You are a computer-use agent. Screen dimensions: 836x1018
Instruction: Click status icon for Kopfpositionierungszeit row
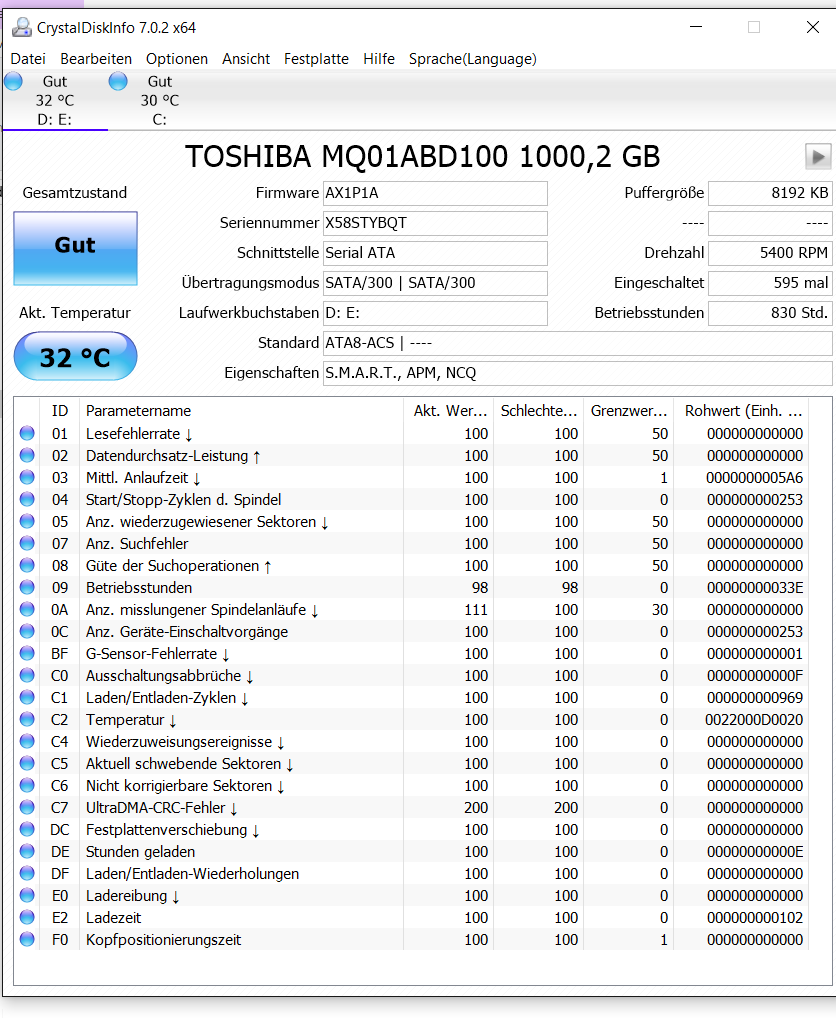[27, 939]
